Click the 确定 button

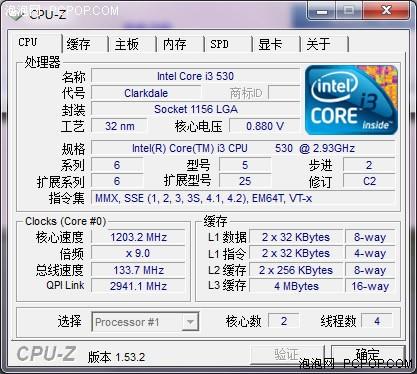[x=368, y=354]
